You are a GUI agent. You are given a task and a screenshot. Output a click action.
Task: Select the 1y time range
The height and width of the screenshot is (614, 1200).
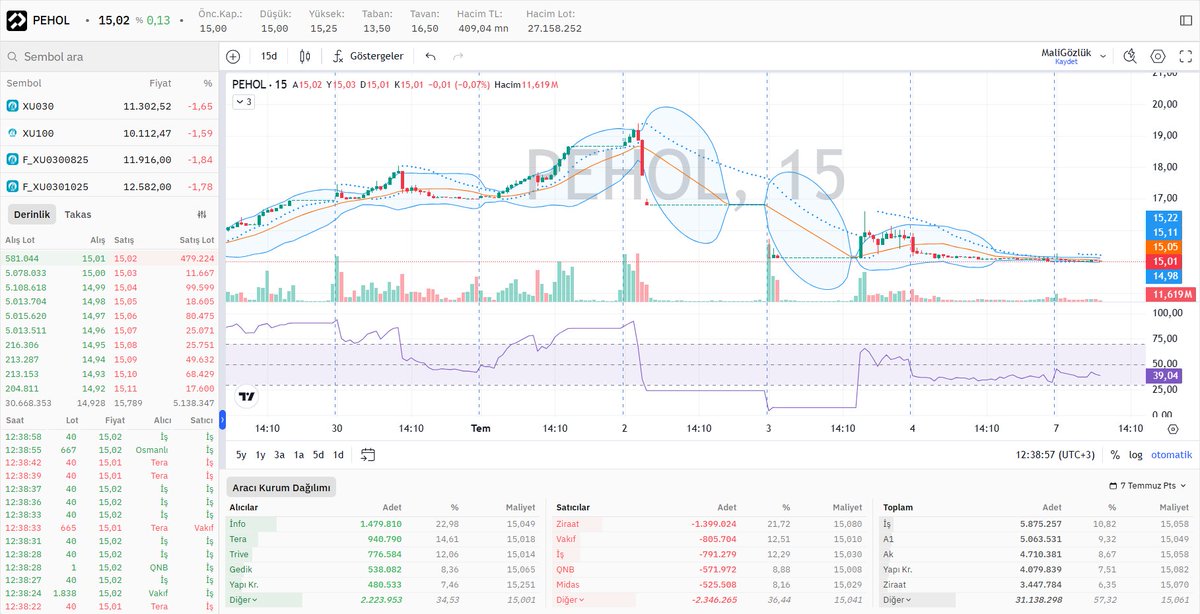260,454
